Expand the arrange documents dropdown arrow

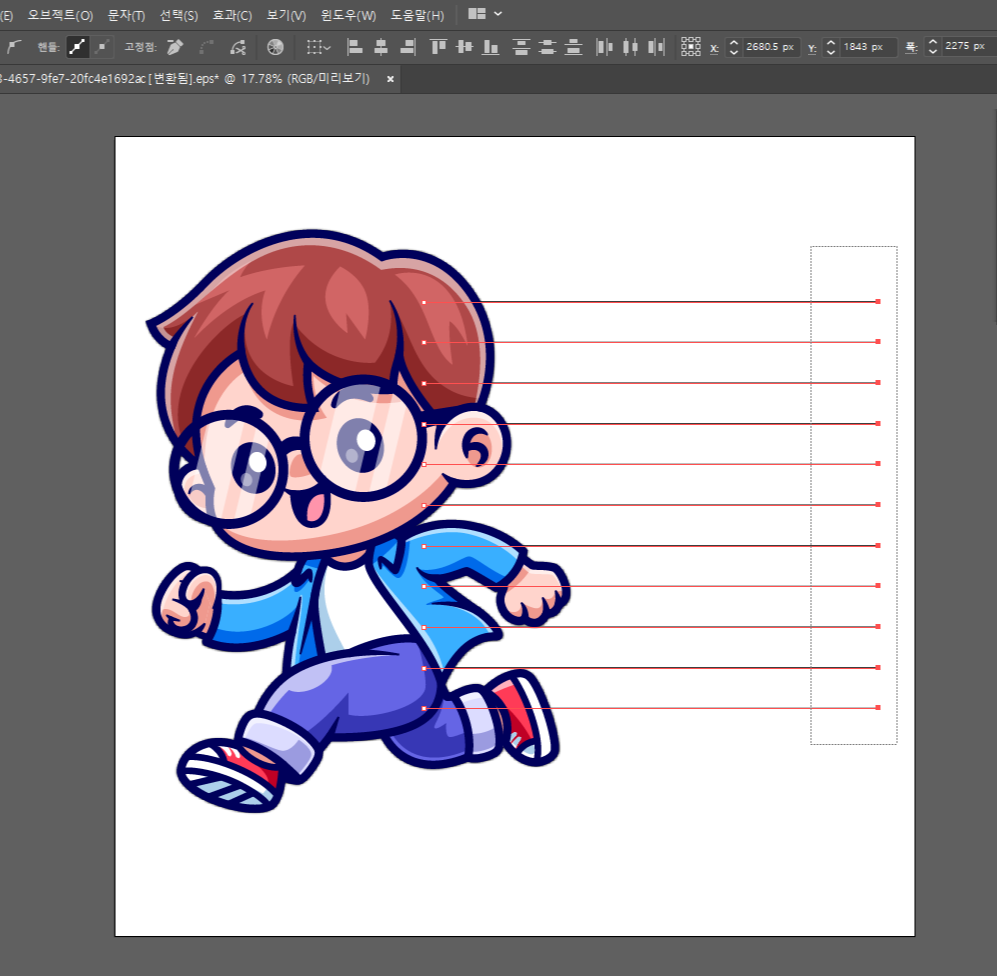click(498, 13)
